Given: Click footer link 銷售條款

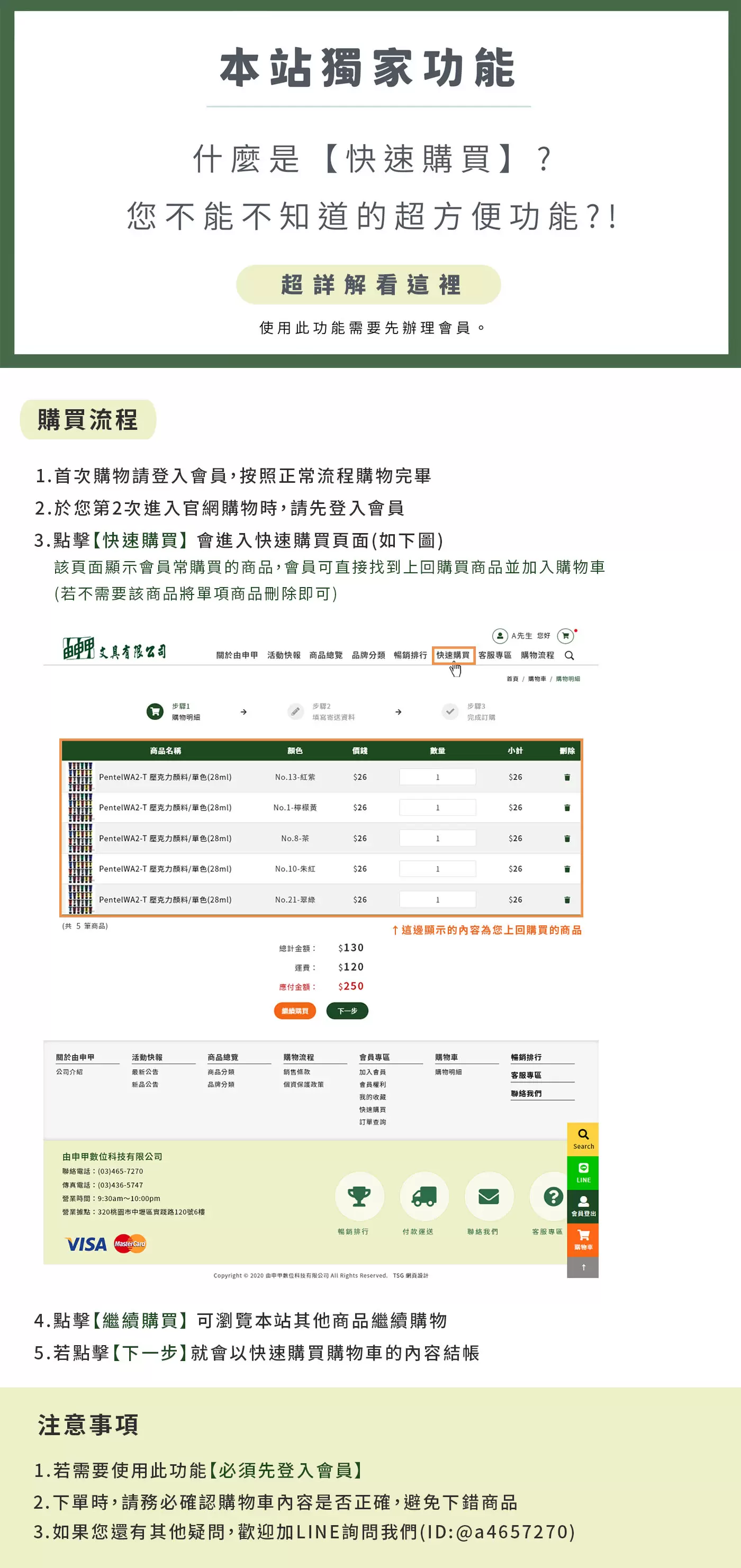Looking at the screenshot, I should click(x=297, y=1073).
